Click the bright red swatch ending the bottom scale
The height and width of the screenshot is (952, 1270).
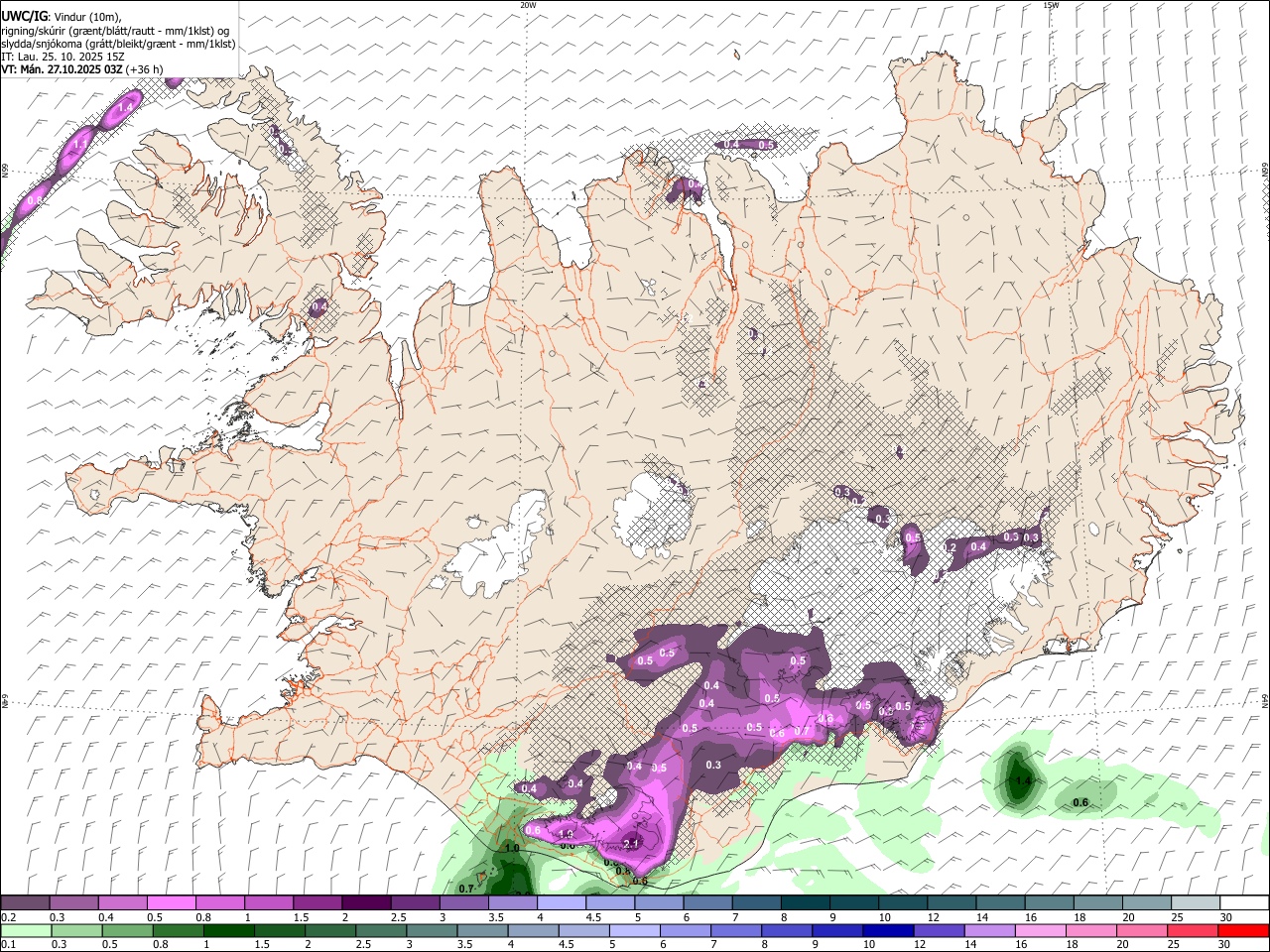pyautogui.click(x=1243, y=931)
